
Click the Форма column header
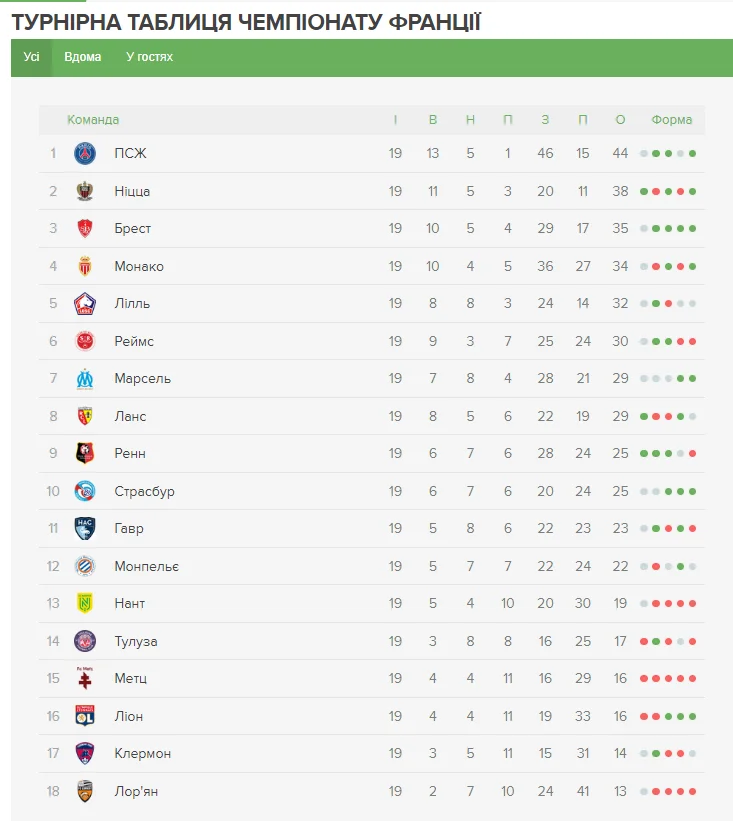(671, 120)
